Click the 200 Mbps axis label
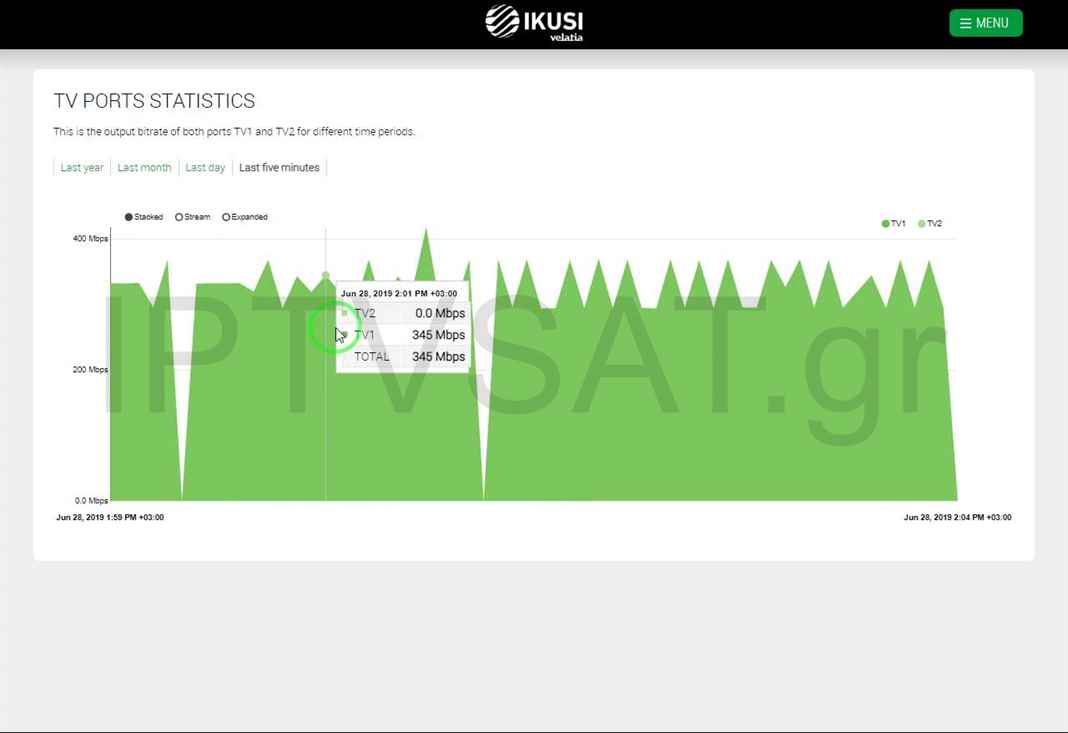 click(90, 370)
